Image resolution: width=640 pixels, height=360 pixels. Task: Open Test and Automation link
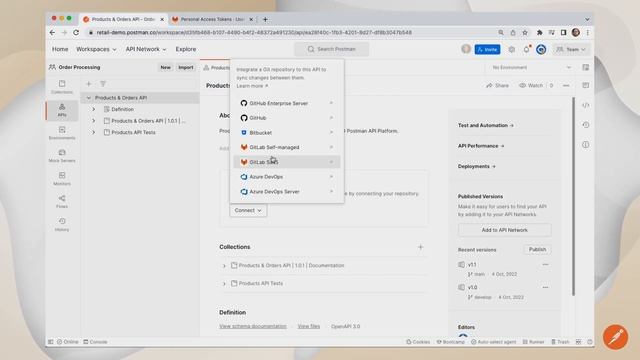[x=486, y=125]
